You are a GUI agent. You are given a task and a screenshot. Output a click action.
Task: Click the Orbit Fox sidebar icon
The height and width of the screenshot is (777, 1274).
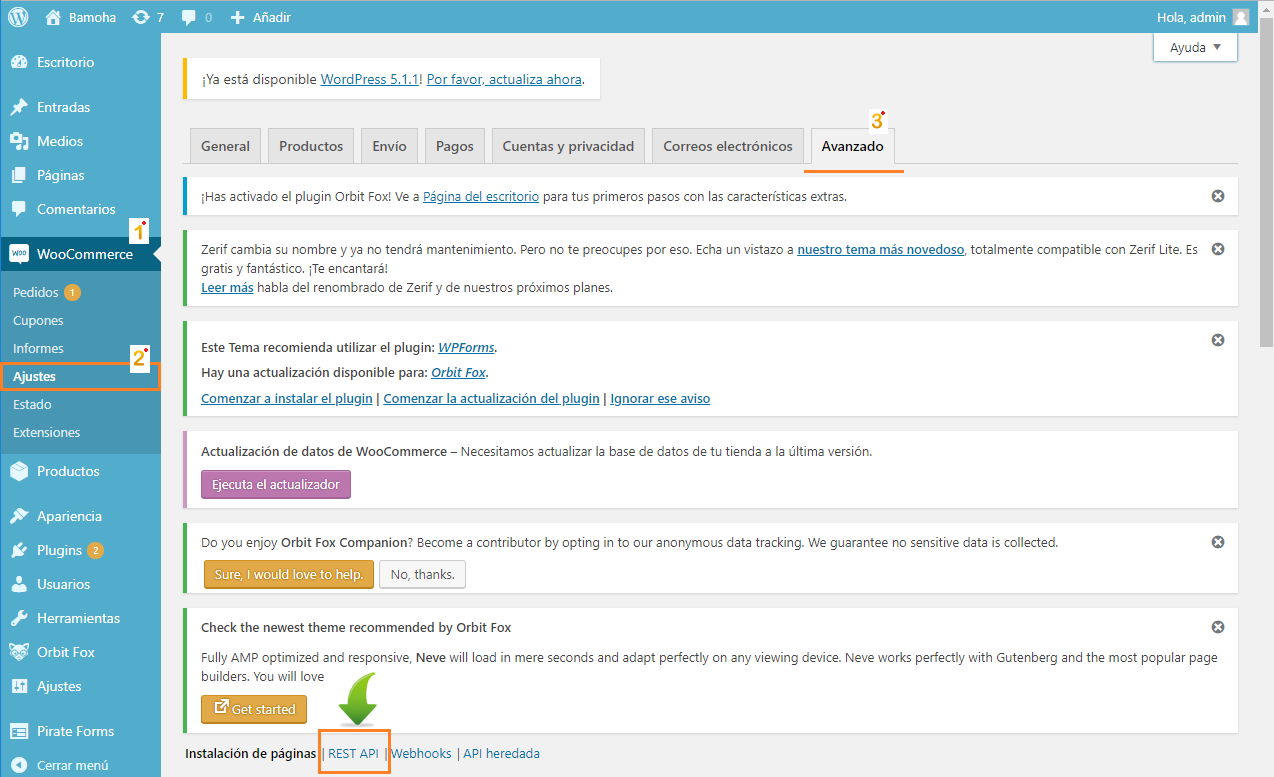click(19, 652)
